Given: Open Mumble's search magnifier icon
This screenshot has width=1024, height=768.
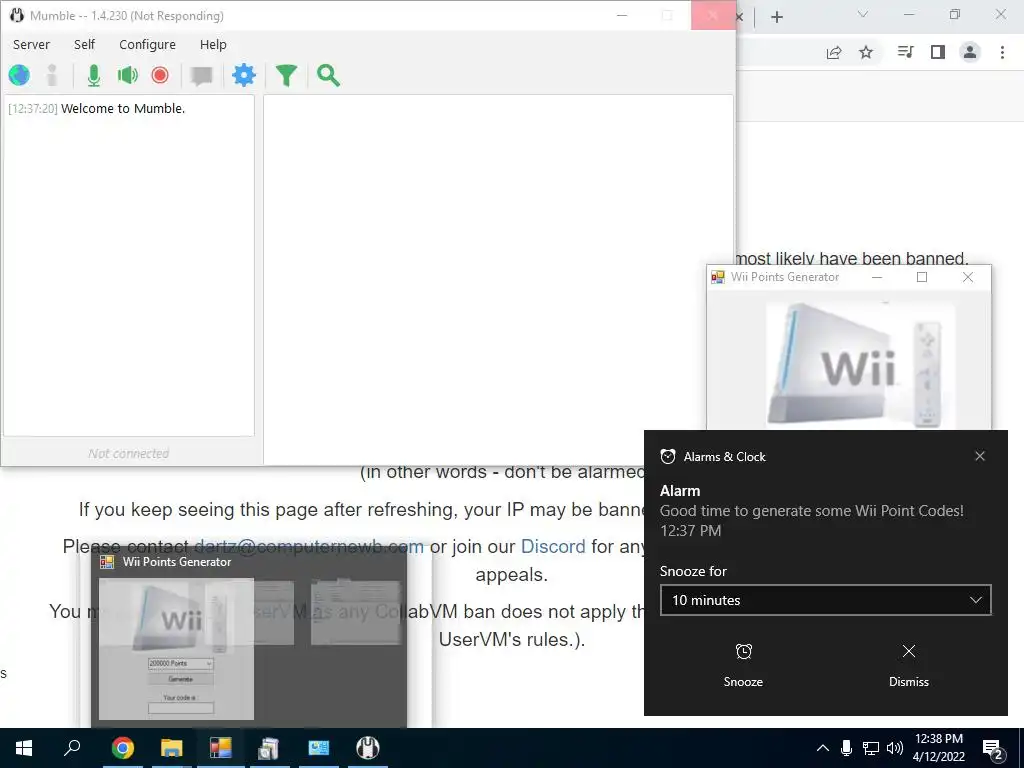Looking at the screenshot, I should [328, 75].
